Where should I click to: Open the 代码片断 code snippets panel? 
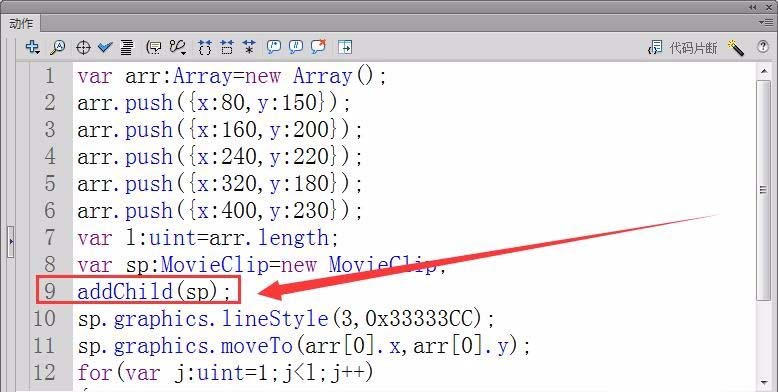click(683, 48)
